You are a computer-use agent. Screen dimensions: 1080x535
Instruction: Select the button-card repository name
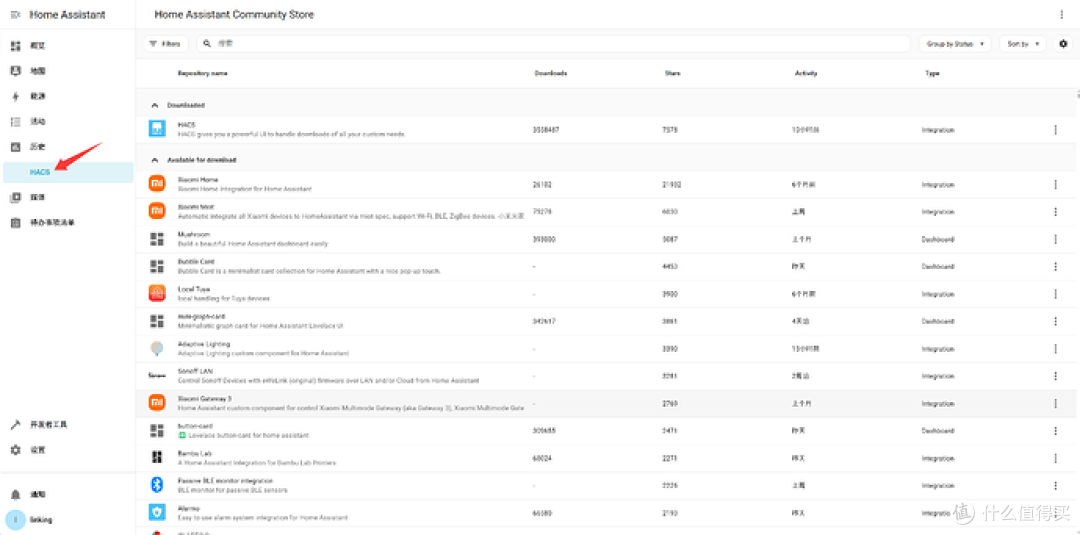194,426
